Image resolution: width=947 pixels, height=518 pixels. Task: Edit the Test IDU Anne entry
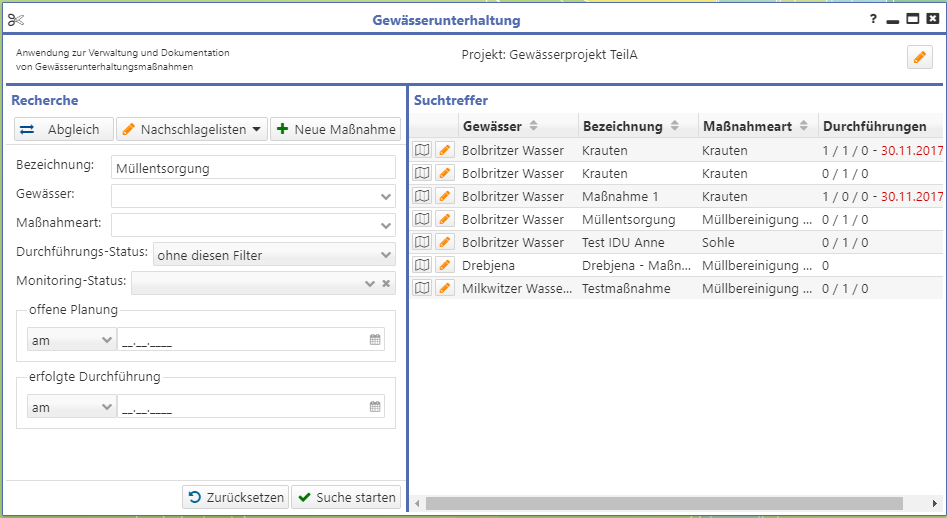[445, 242]
